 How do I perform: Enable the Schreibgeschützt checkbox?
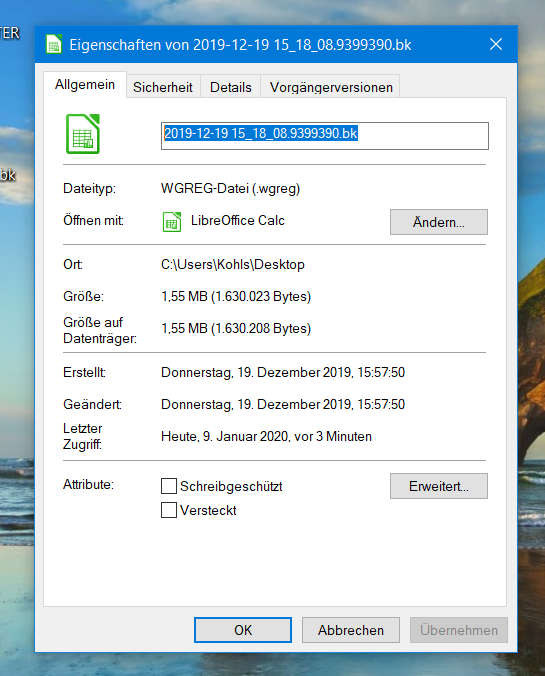[x=169, y=486]
